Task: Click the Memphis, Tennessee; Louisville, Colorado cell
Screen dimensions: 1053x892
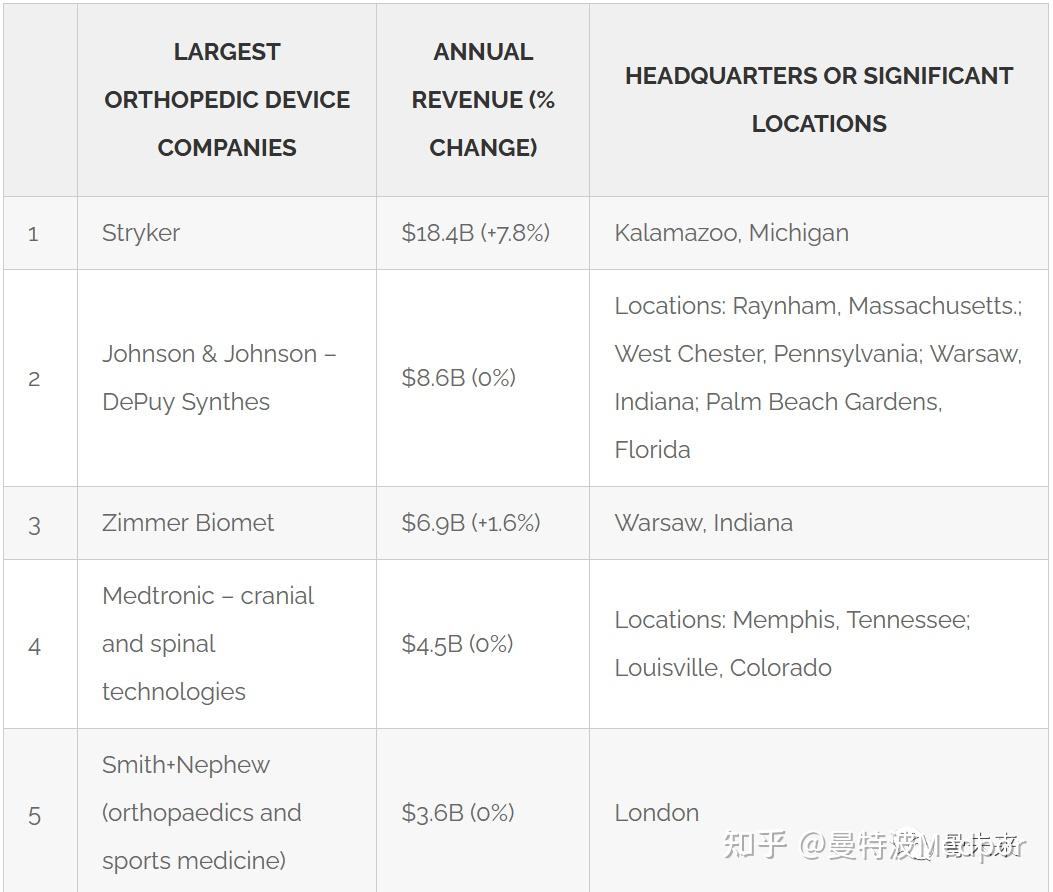Action: [792, 644]
